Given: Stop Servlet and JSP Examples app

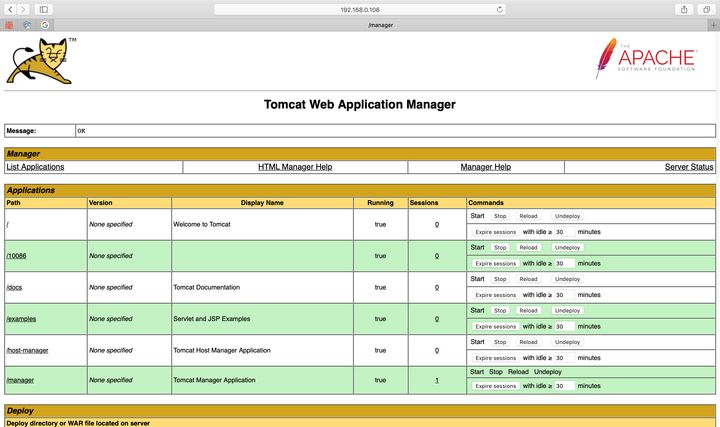Looking at the screenshot, I should tap(500, 310).
